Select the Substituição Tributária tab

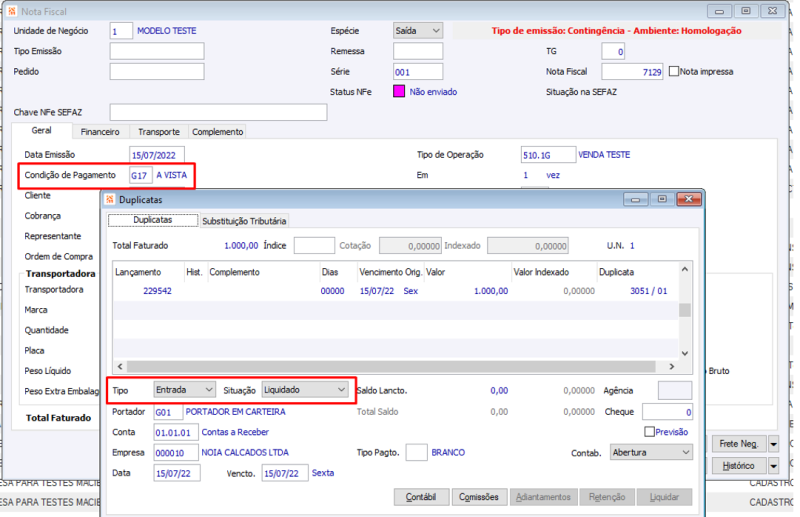coord(244,221)
